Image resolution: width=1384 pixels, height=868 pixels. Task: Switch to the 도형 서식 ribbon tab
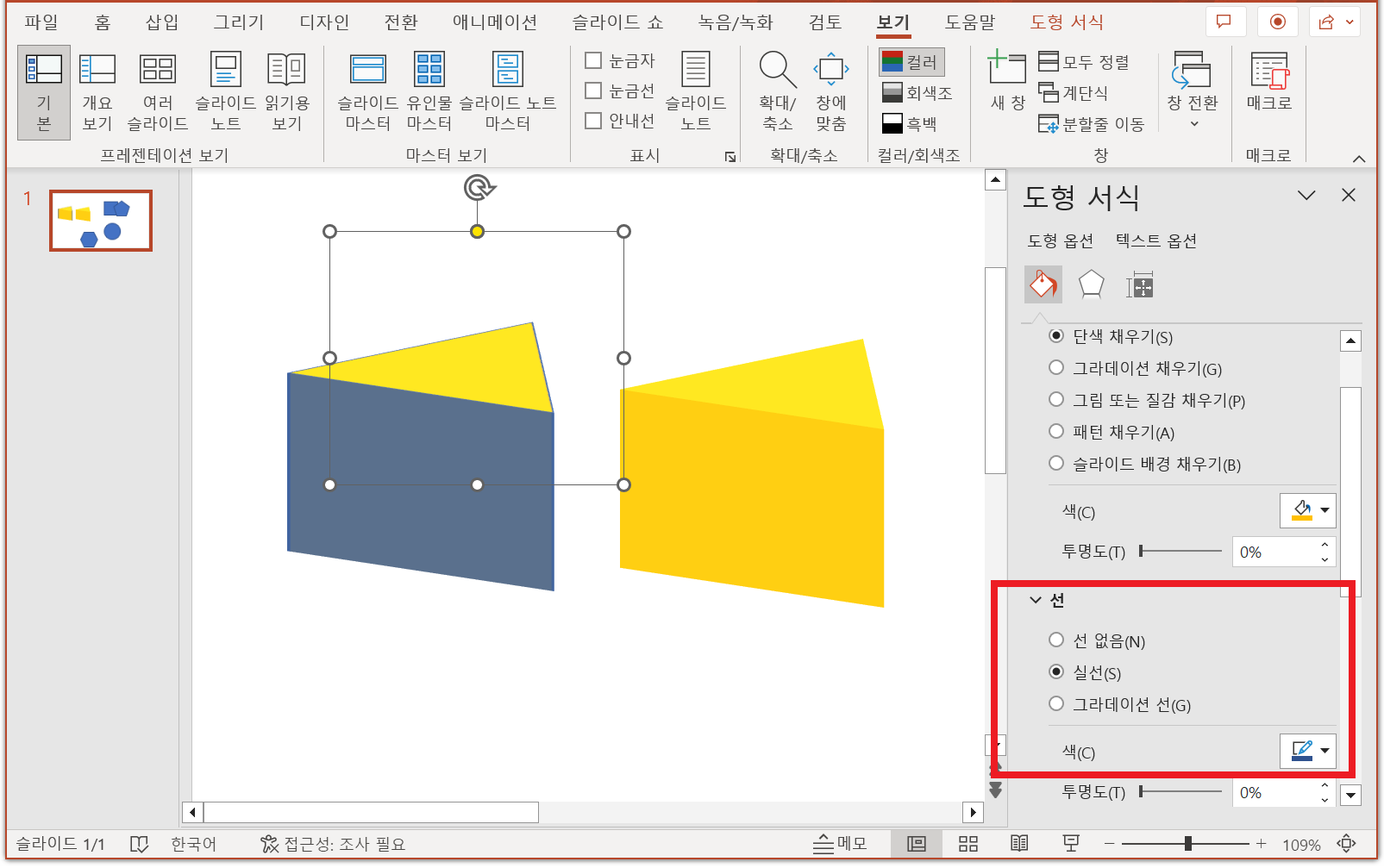coord(1067,22)
